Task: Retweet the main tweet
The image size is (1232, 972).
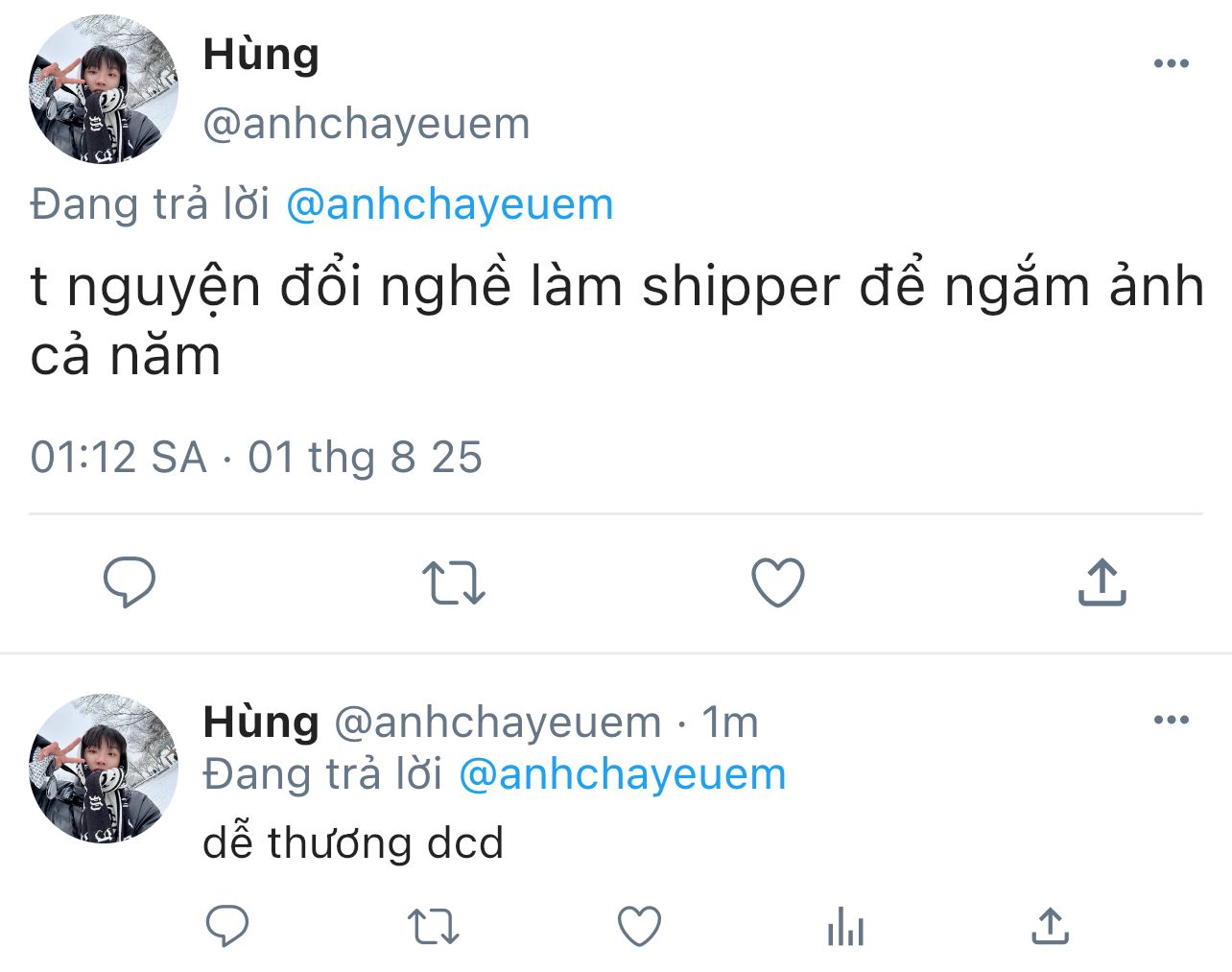Action: tap(454, 582)
